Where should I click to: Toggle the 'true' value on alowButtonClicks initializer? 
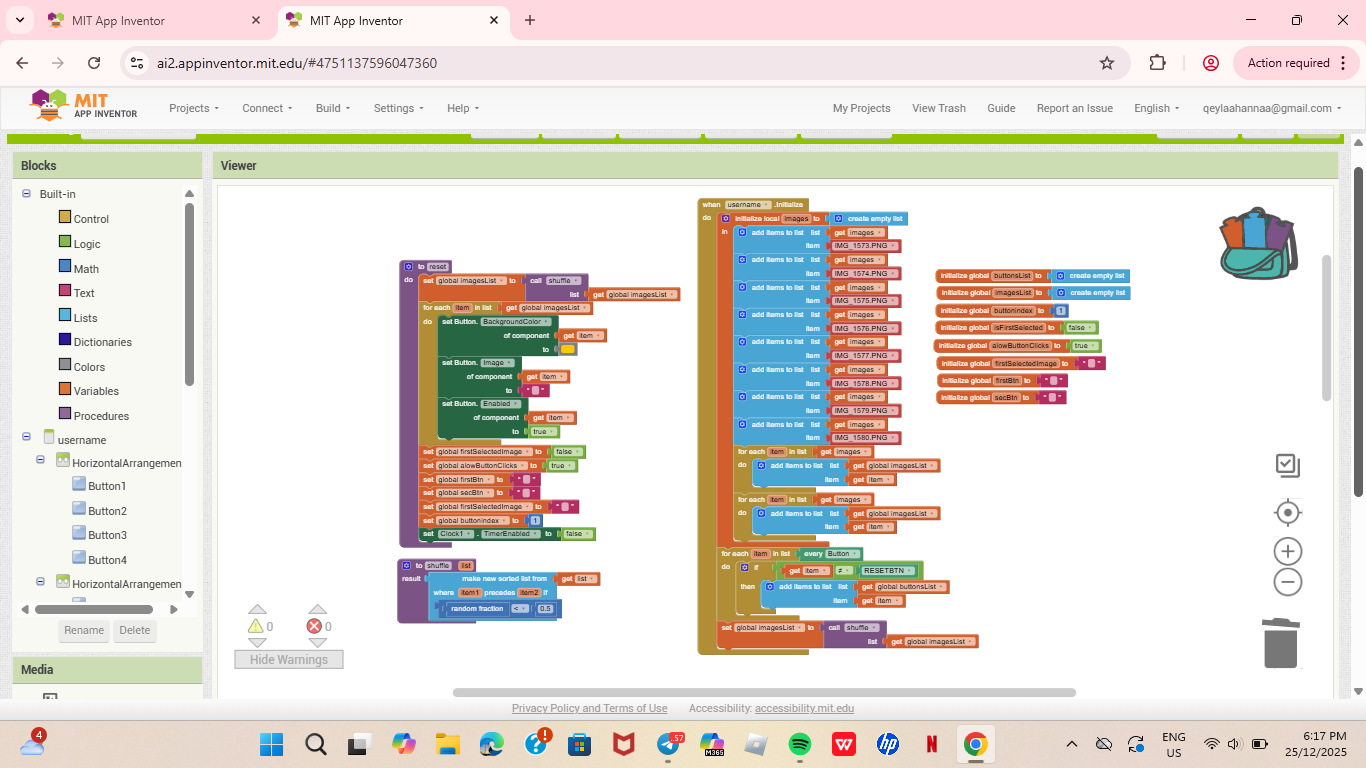(x=1082, y=346)
